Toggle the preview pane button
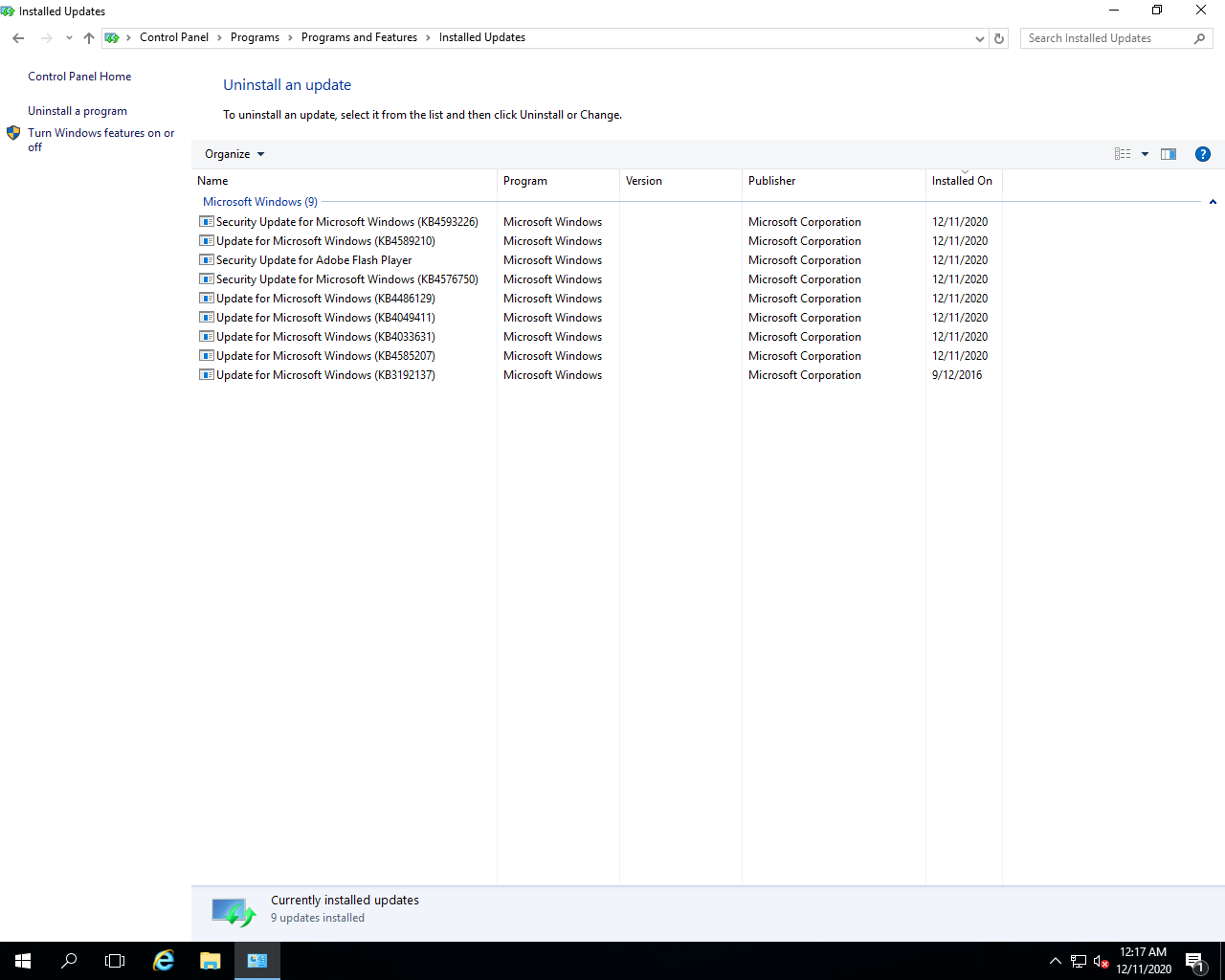 pos(1169,154)
